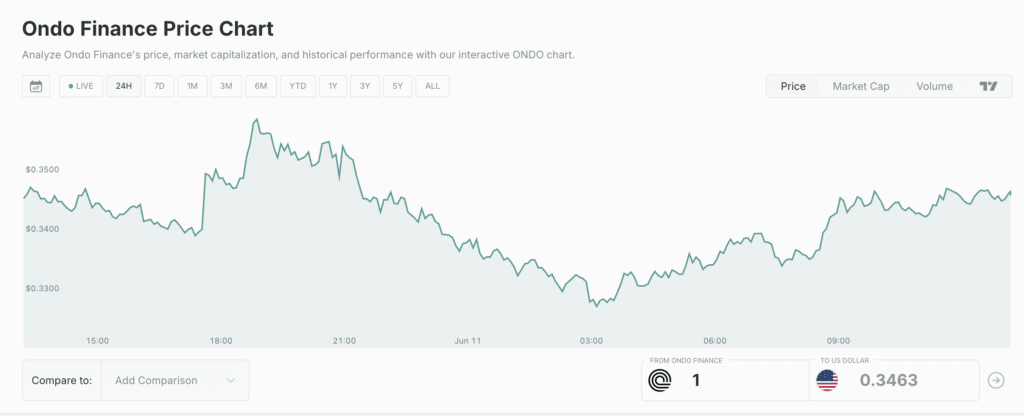Click the 09:00 time axis label
This screenshot has width=1024, height=416.
839,340
